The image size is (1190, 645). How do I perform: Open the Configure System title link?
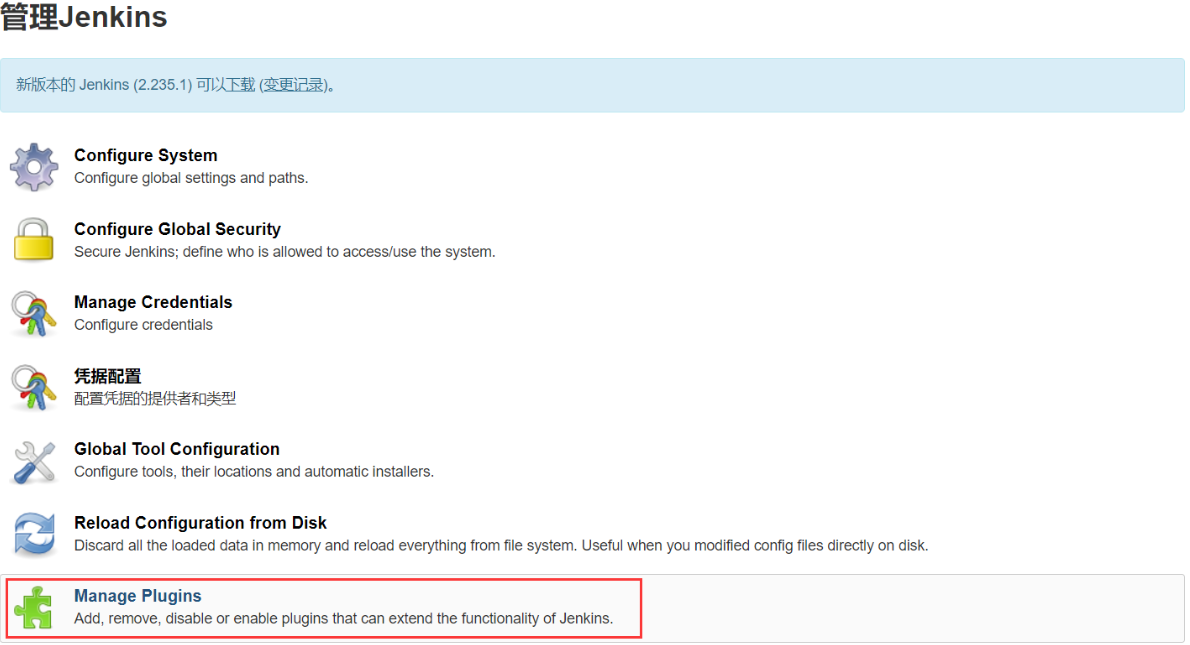[x=145, y=155]
